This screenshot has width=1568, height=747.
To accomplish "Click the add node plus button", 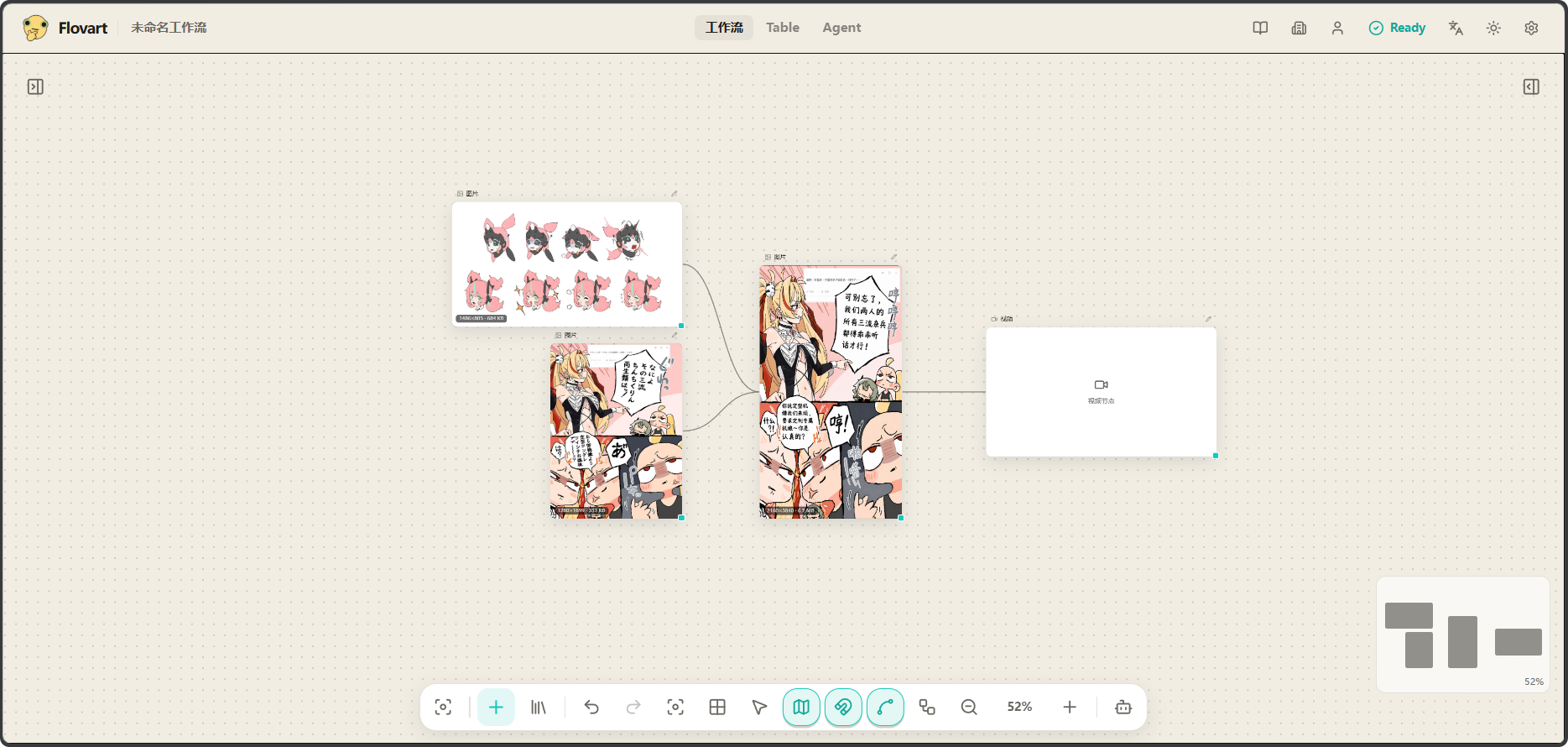I will (x=496, y=707).
